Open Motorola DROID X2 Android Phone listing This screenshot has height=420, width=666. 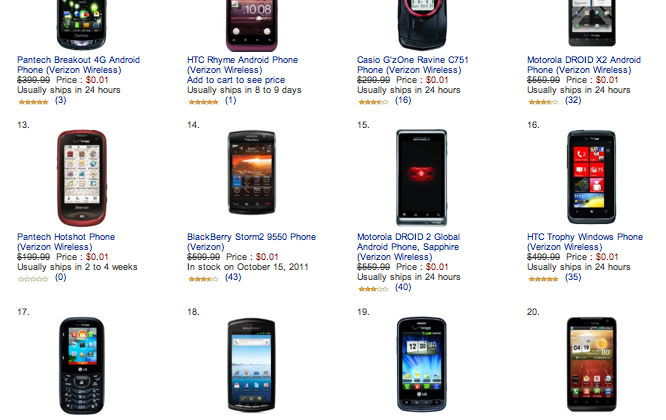pyautogui.click(x=584, y=65)
